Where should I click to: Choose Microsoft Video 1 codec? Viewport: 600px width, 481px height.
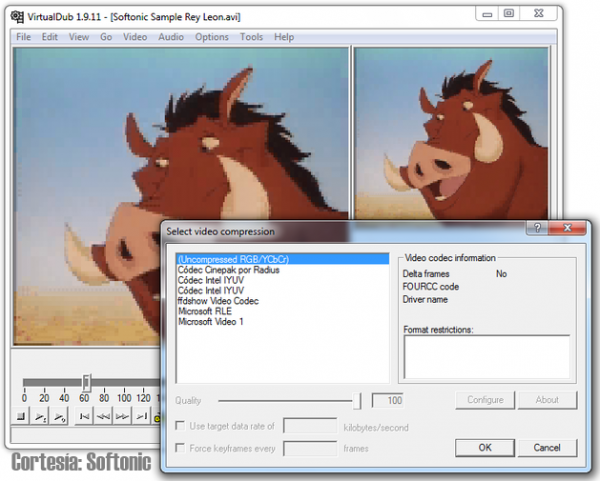coord(210,322)
